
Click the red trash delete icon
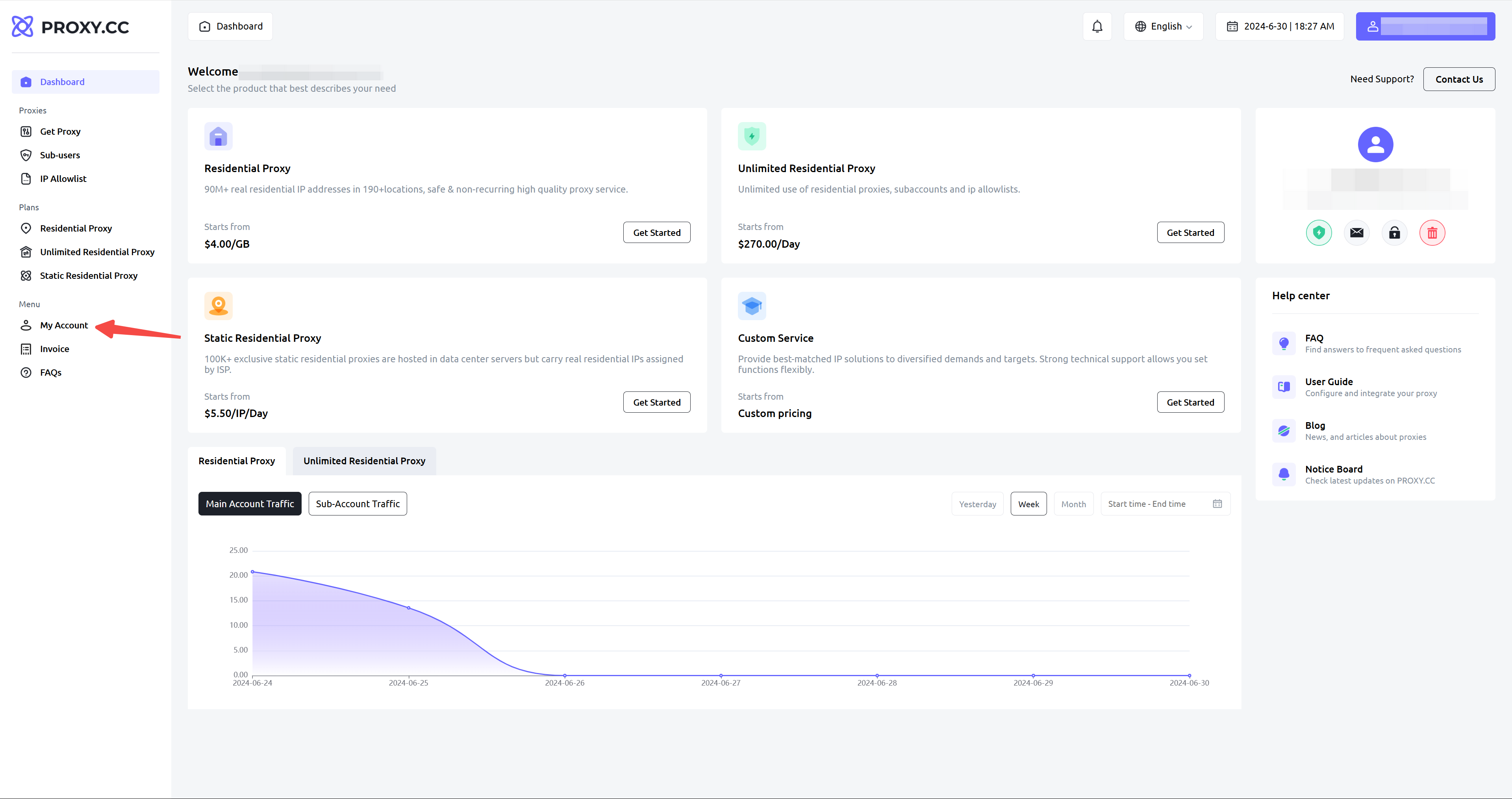pyautogui.click(x=1432, y=232)
